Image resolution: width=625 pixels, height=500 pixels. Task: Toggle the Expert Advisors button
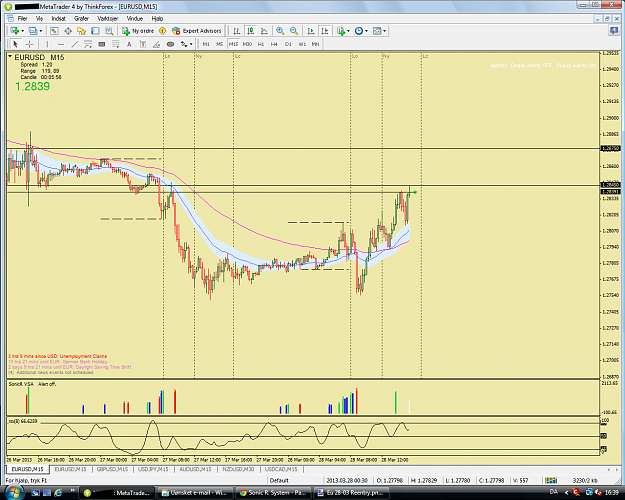pos(197,31)
